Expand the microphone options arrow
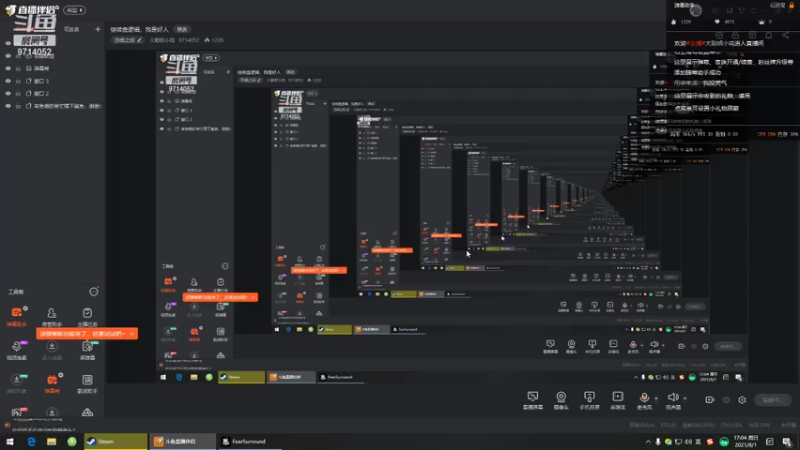This screenshot has height=450, width=800. coord(656,398)
